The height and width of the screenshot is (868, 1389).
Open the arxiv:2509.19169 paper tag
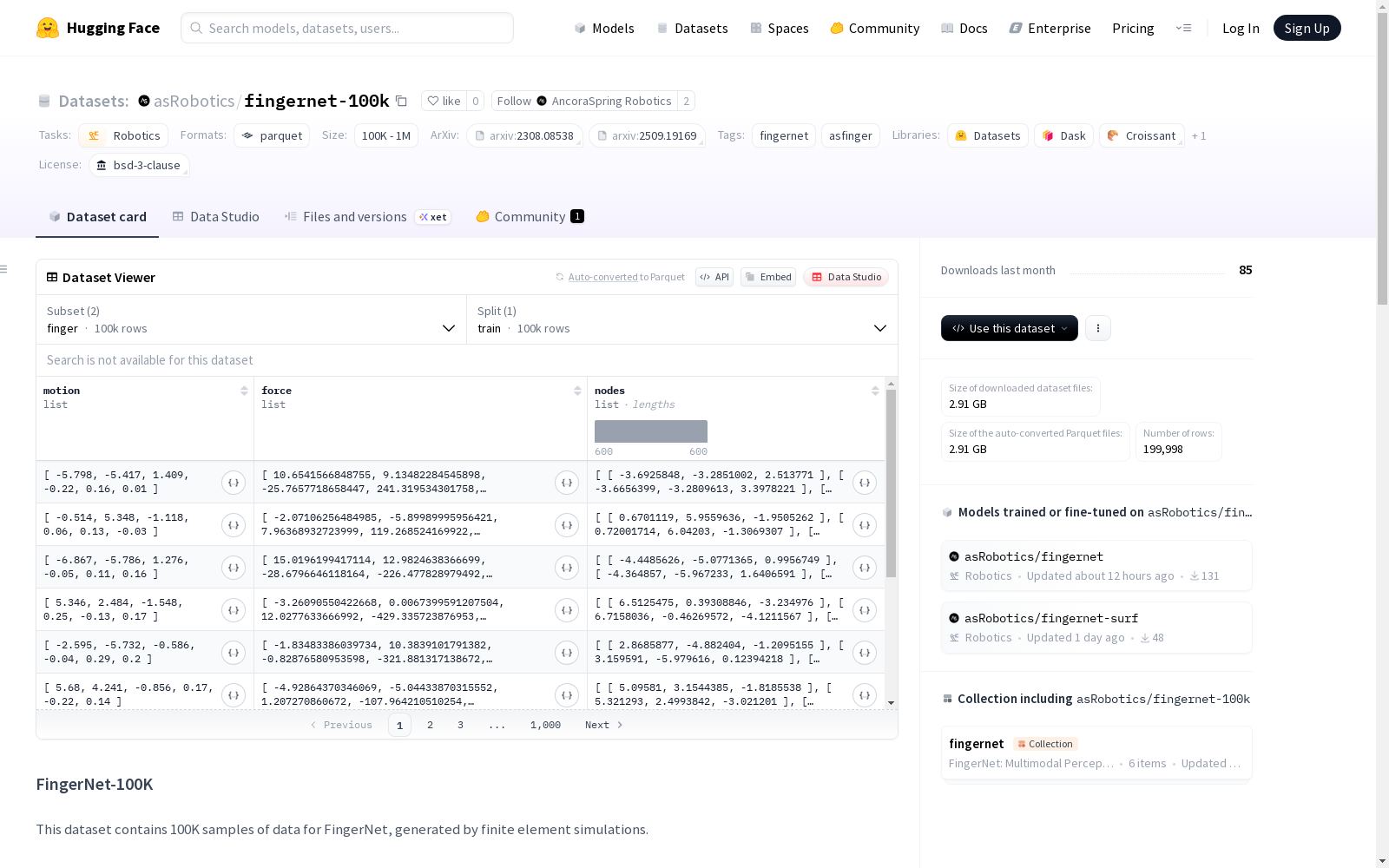647,135
